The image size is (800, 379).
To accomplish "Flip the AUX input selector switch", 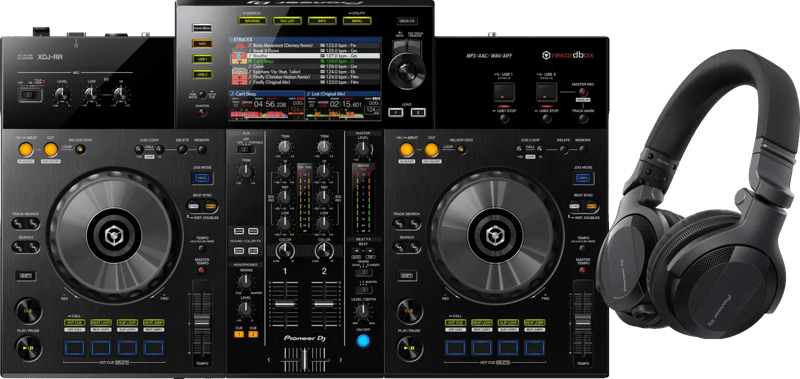I will 246,149.
